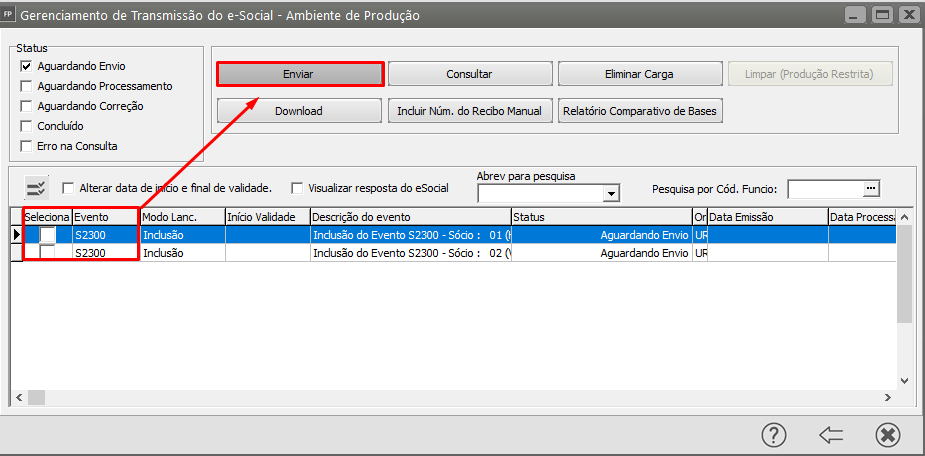
Task: Click the Status column header in grid
Action: [600, 217]
